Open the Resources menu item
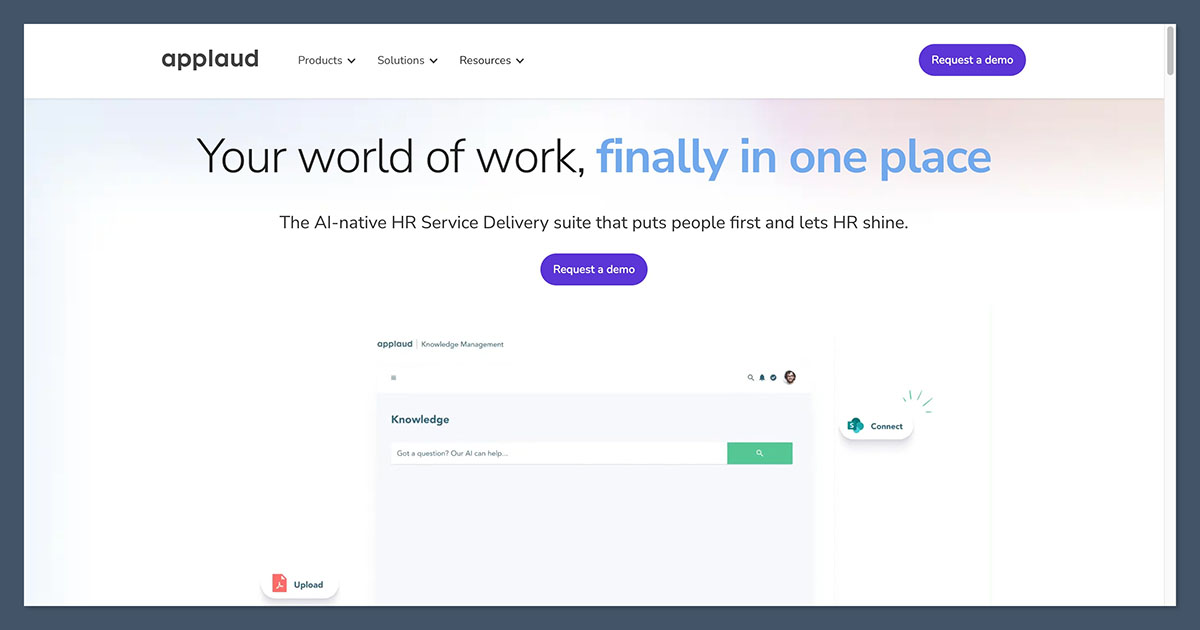This screenshot has width=1200, height=630. (x=485, y=60)
